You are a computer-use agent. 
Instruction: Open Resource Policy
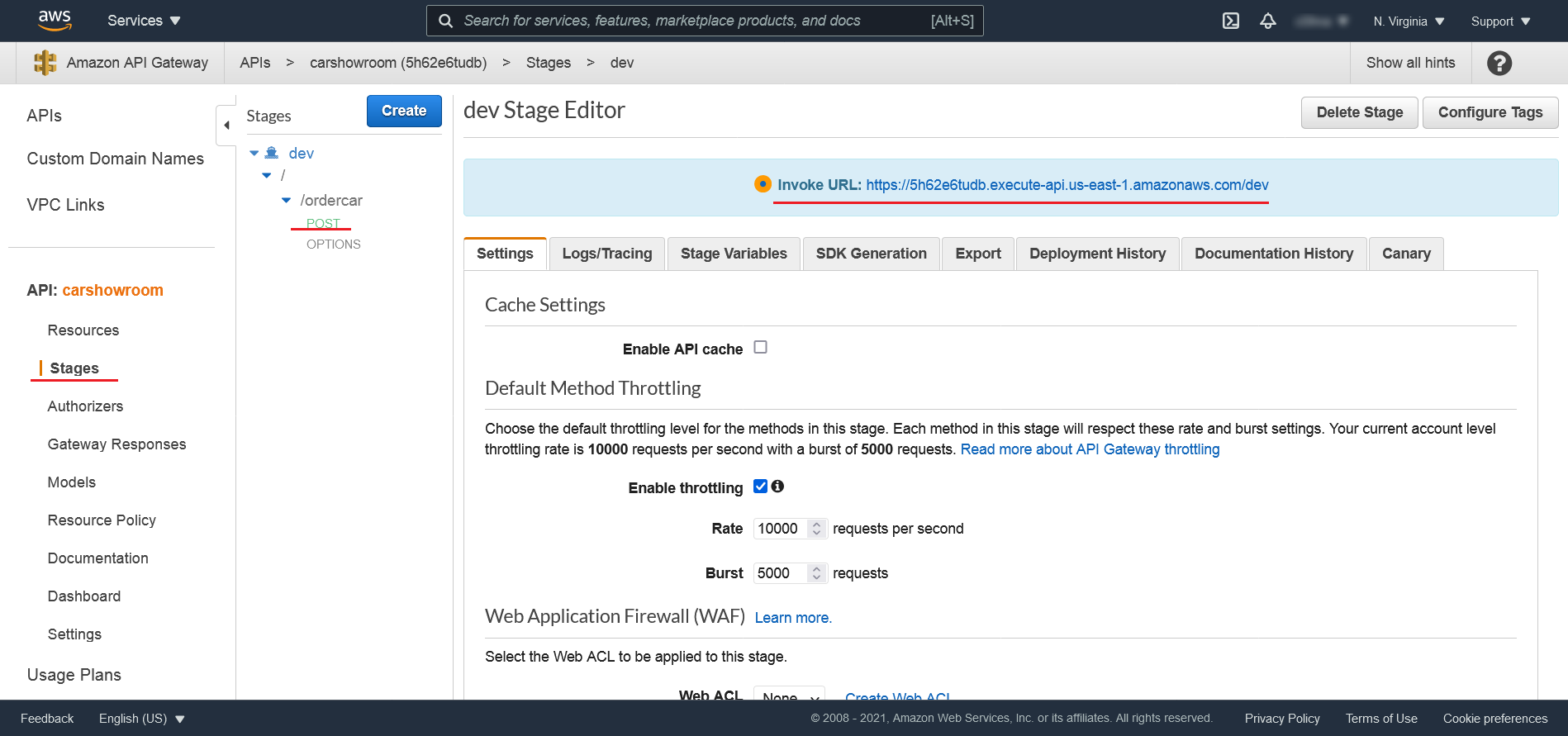(102, 520)
